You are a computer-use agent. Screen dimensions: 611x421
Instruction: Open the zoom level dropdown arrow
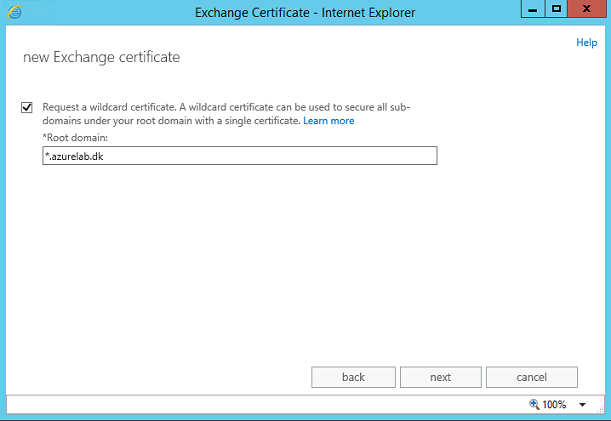[x=582, y=405]
